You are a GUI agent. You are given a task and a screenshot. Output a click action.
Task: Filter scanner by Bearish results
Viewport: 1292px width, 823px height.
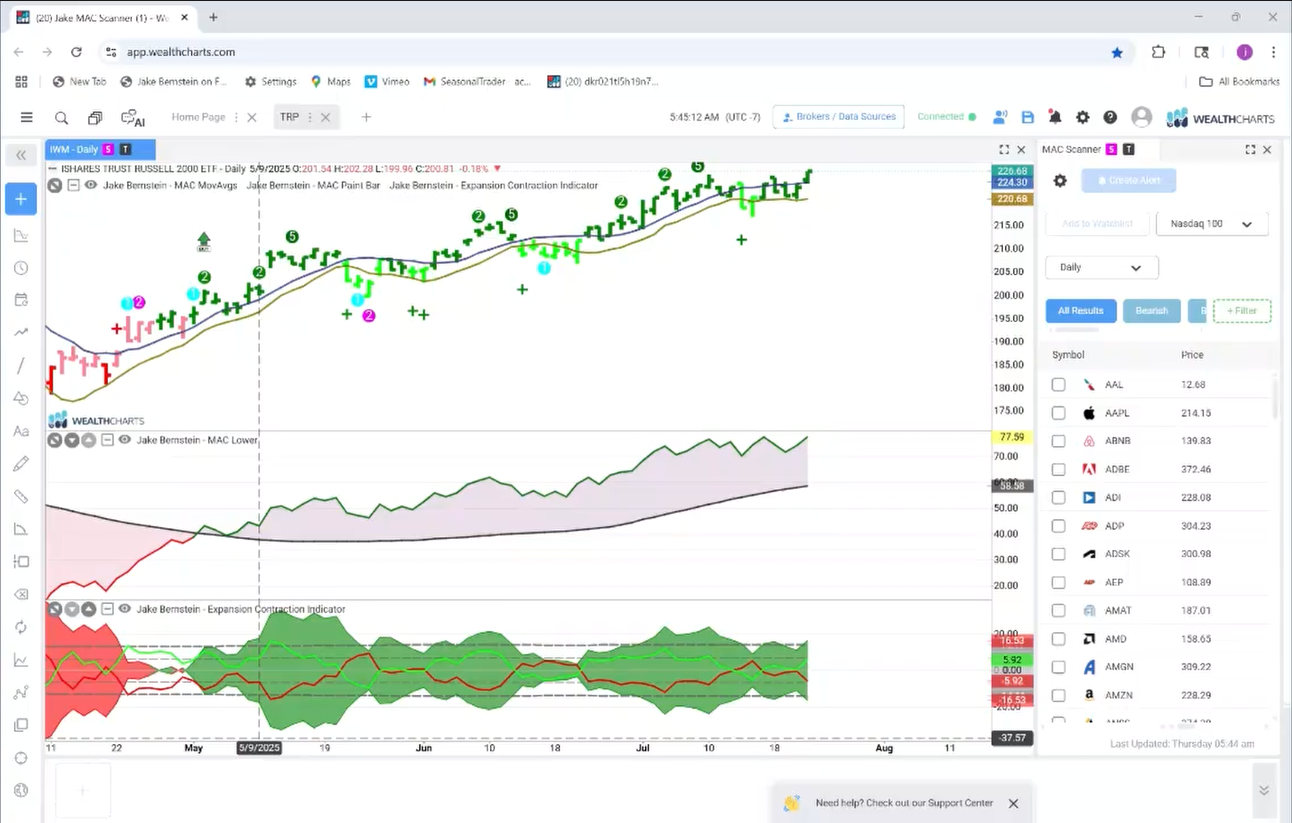tap(1151, 311)
